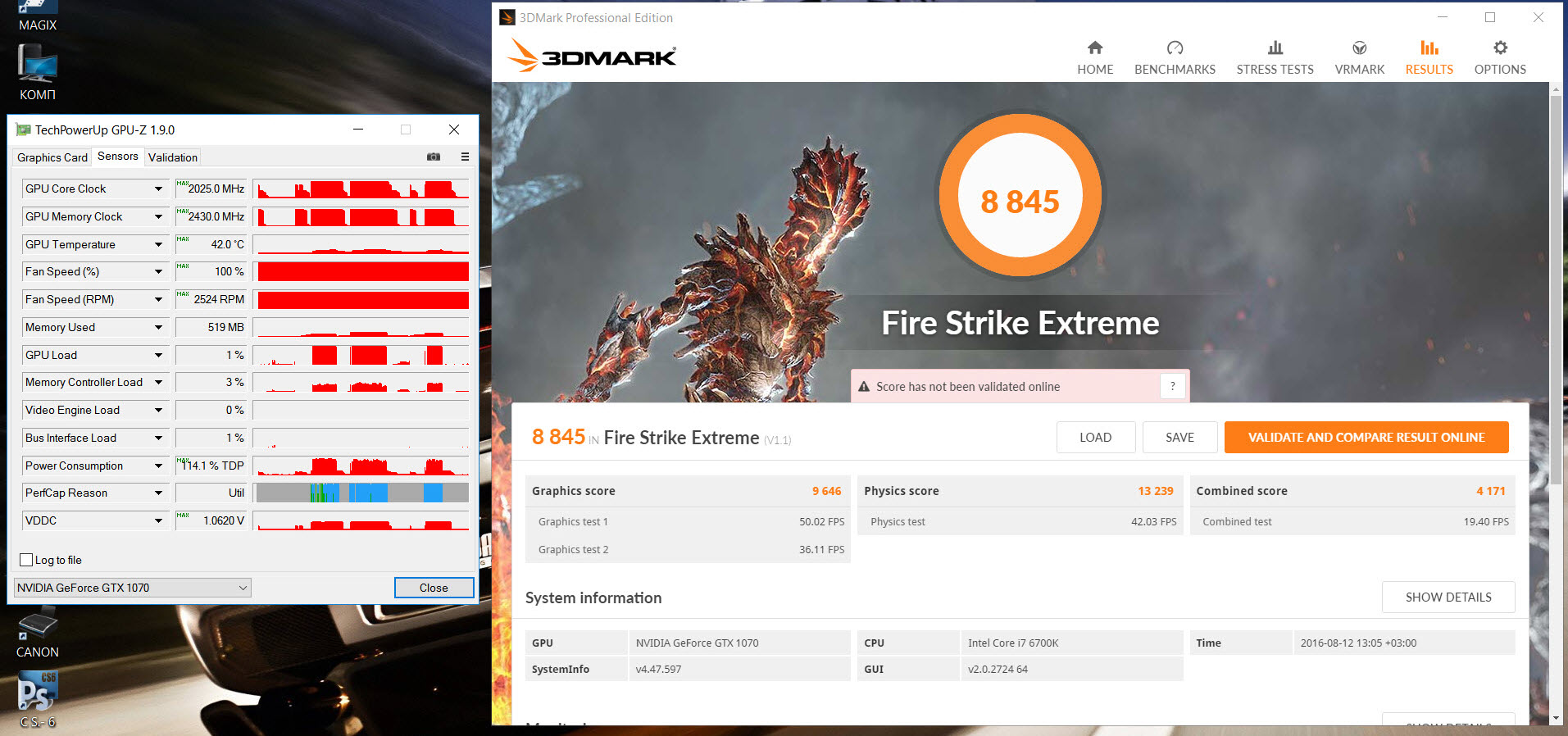The image size is (1568, 736).
Task: Expand the Power Consumption sensor dropdown
Action: click(158, 466)
